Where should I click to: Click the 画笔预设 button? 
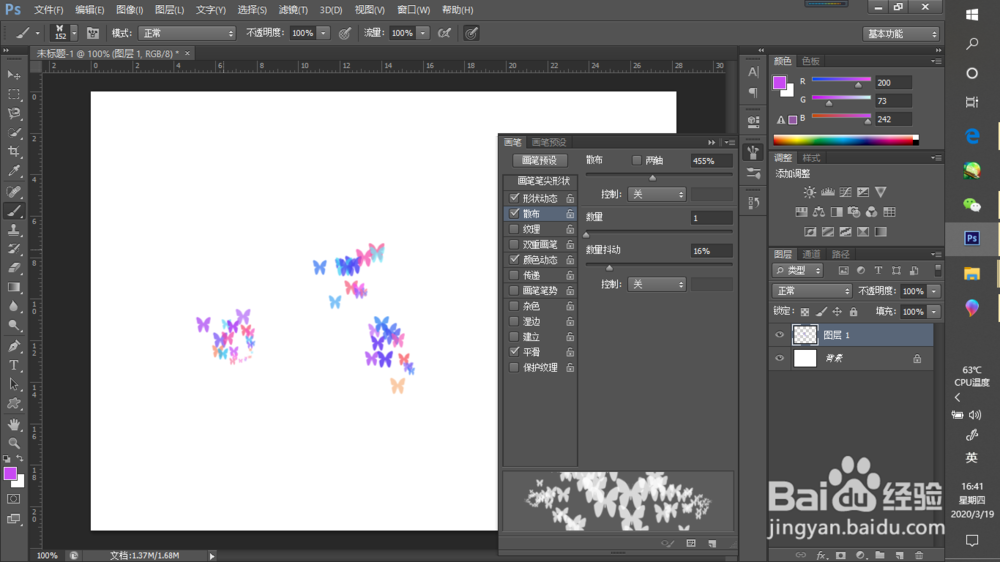(x=540, y=160)
